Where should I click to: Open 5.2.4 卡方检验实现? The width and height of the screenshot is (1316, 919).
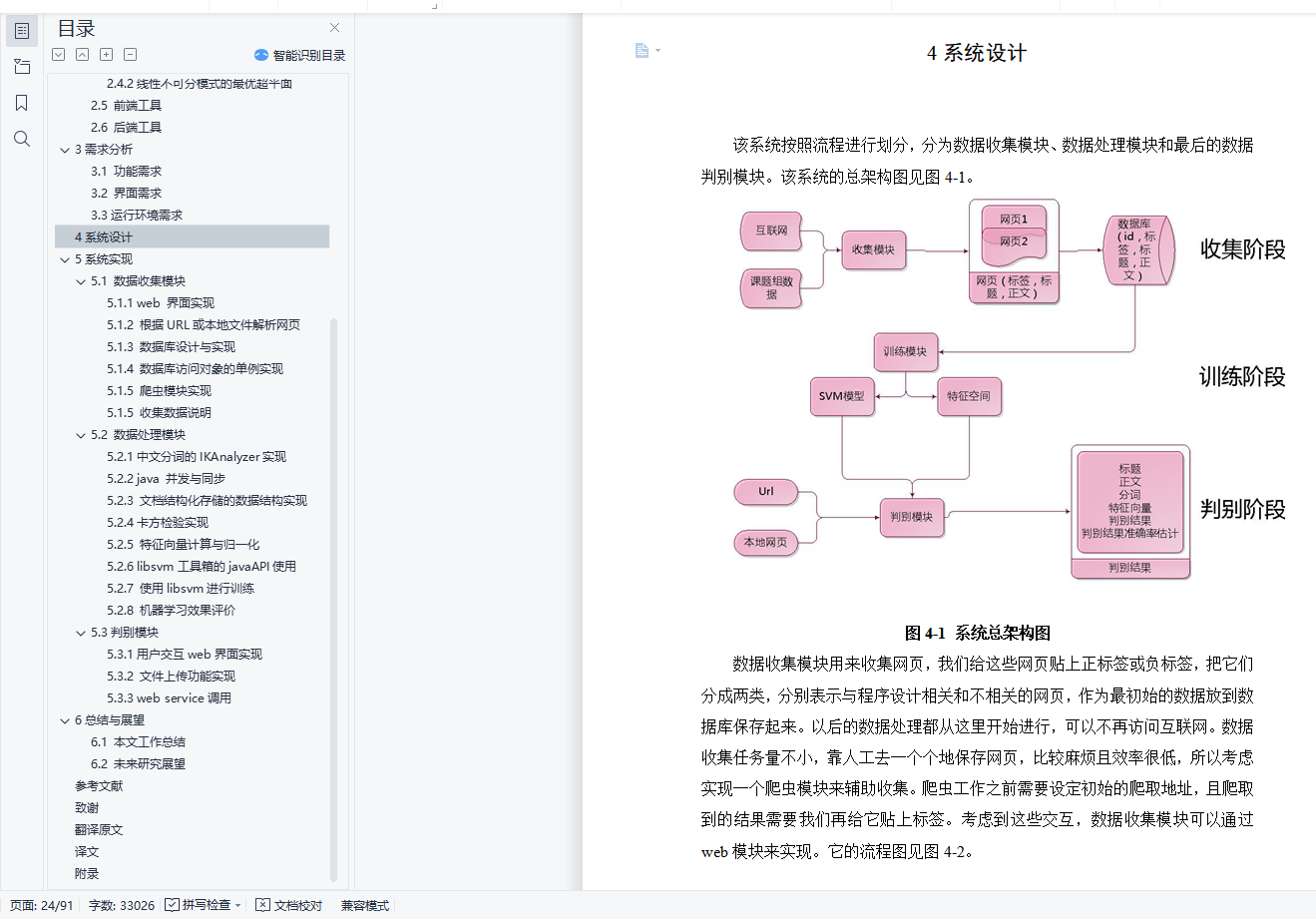[x=158, y=523]
